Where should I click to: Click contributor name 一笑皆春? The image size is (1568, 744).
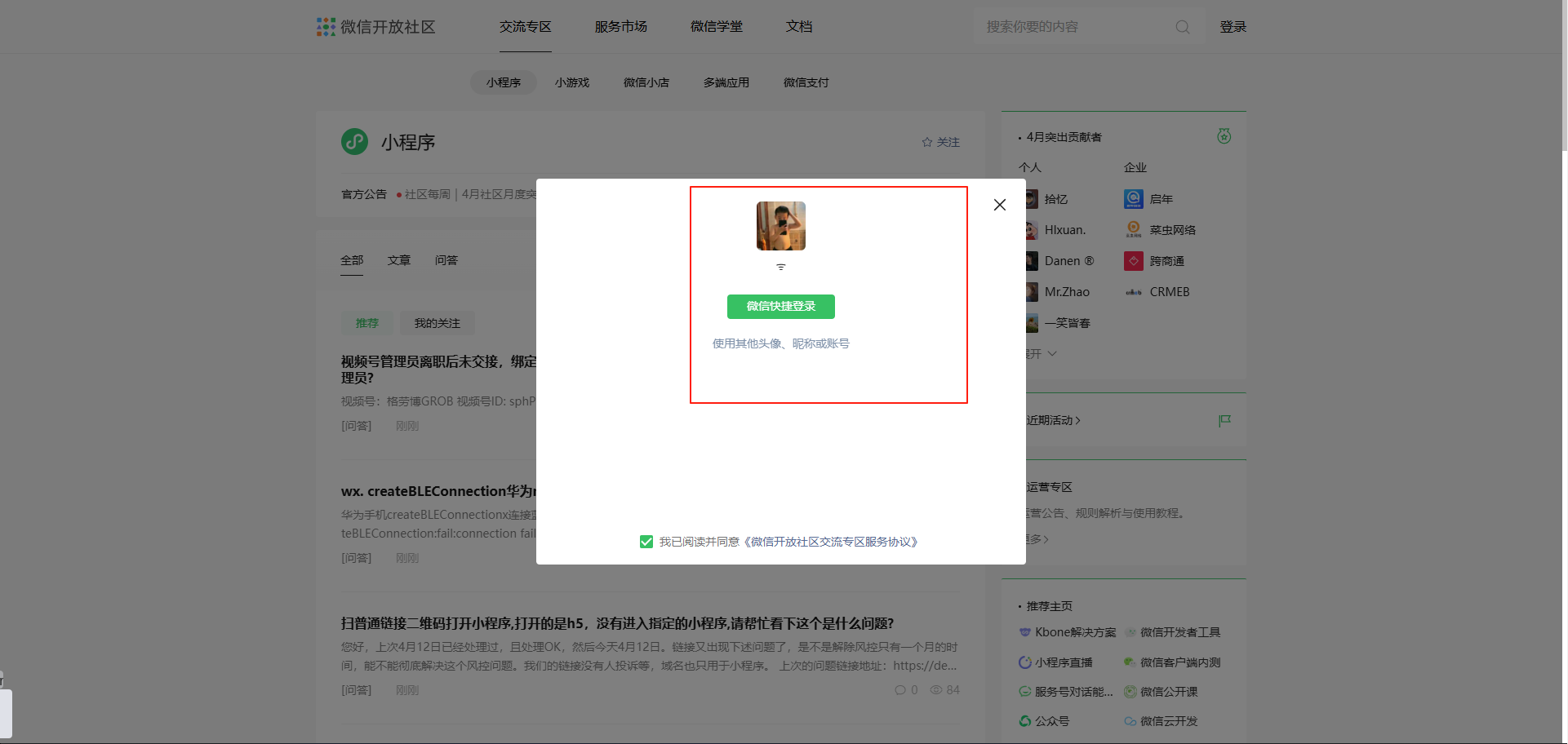pyautogui.click(x=1068, y=323)
